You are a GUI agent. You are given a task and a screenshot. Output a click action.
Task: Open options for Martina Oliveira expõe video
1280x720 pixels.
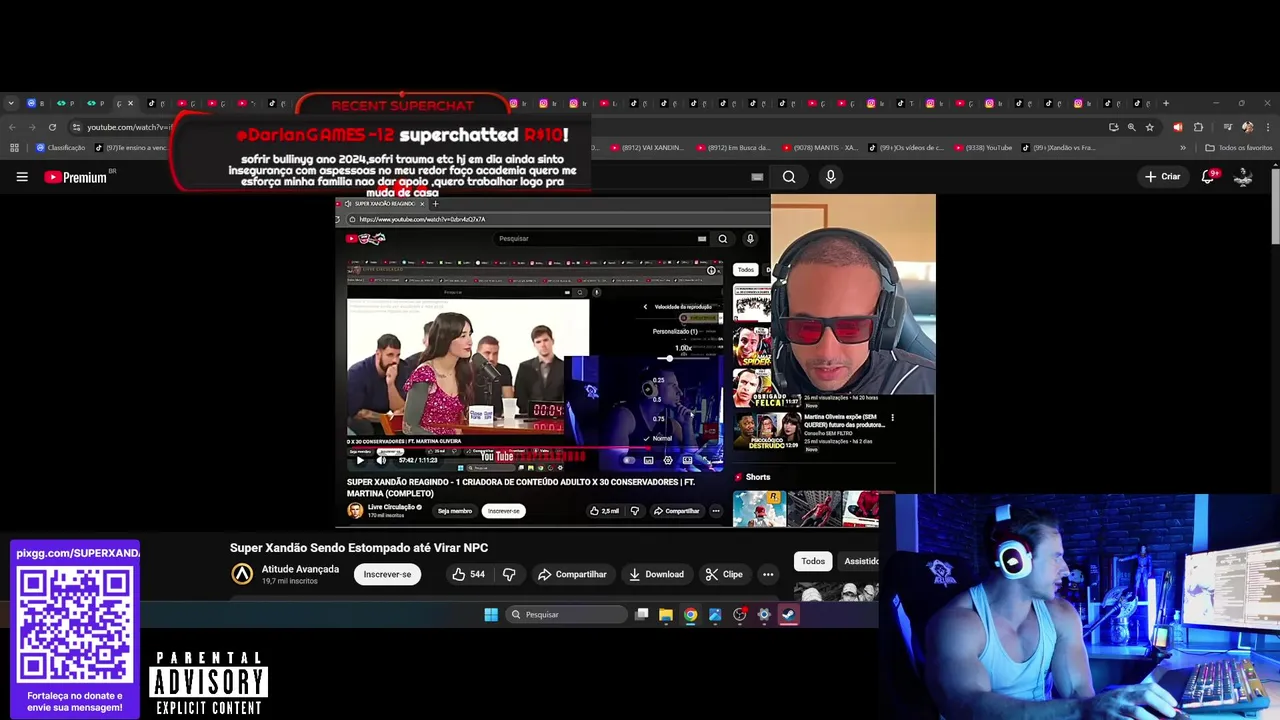pos(892,418)
